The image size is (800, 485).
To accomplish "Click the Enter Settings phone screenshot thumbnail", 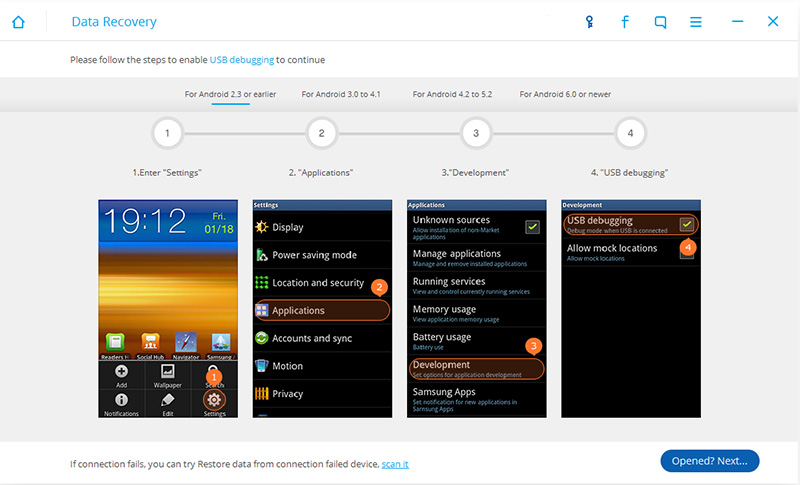I will click(168, 308).
